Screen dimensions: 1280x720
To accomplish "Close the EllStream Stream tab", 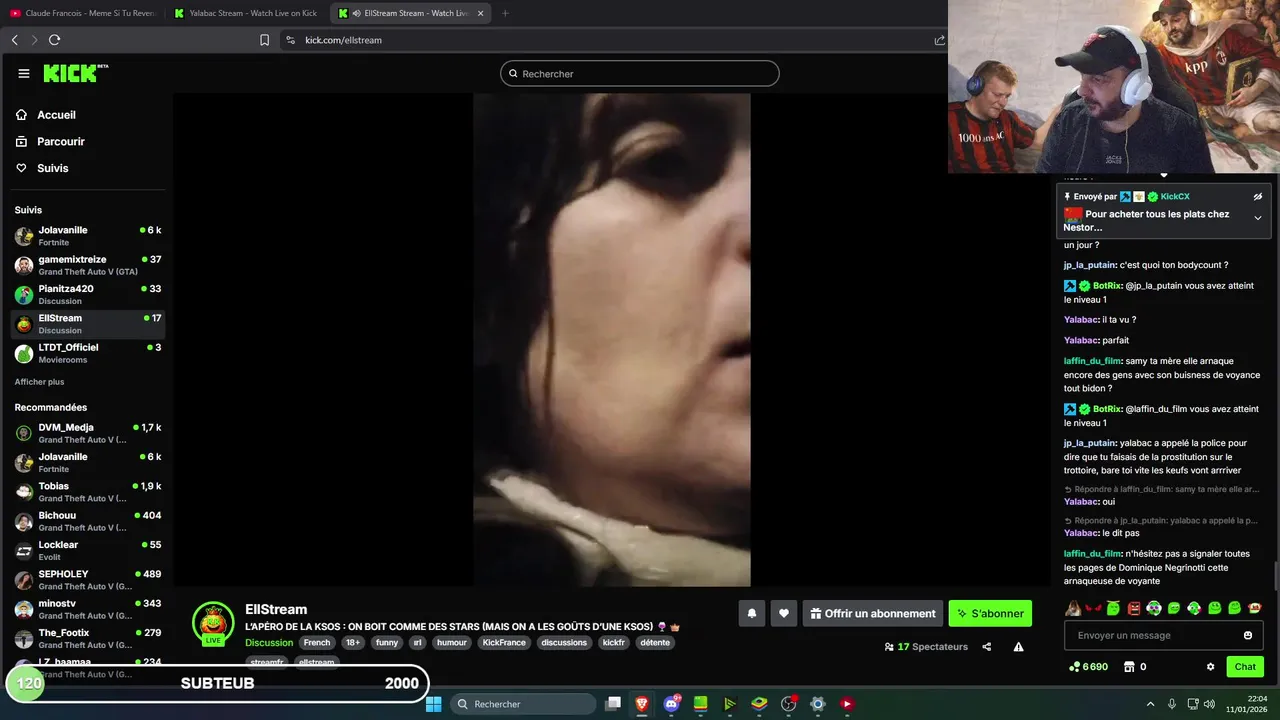I will tap(481, 13).
